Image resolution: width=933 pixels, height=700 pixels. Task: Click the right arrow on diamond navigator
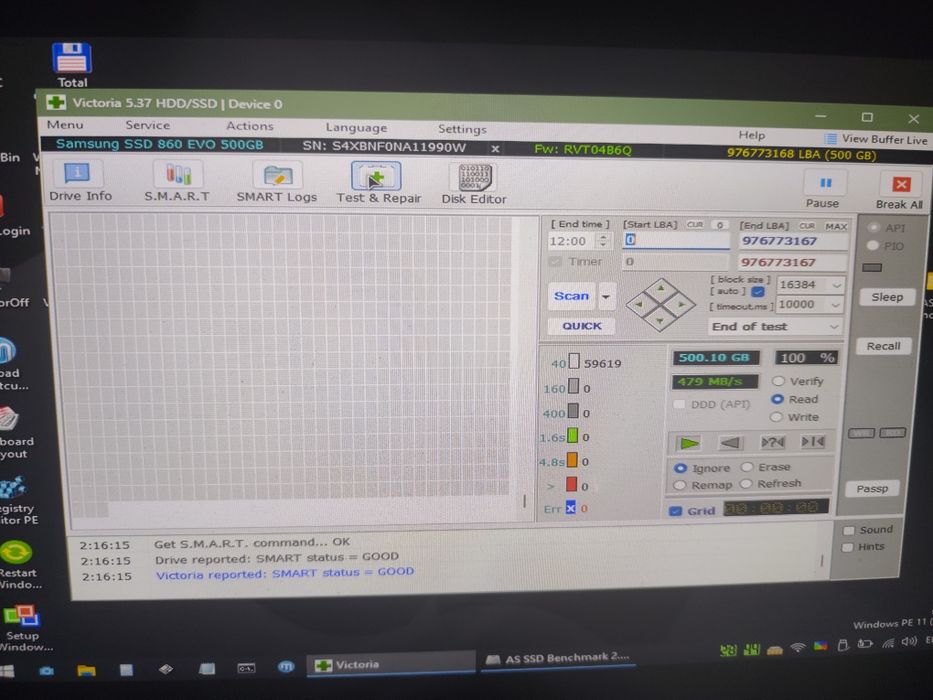[x=682, y=304]
